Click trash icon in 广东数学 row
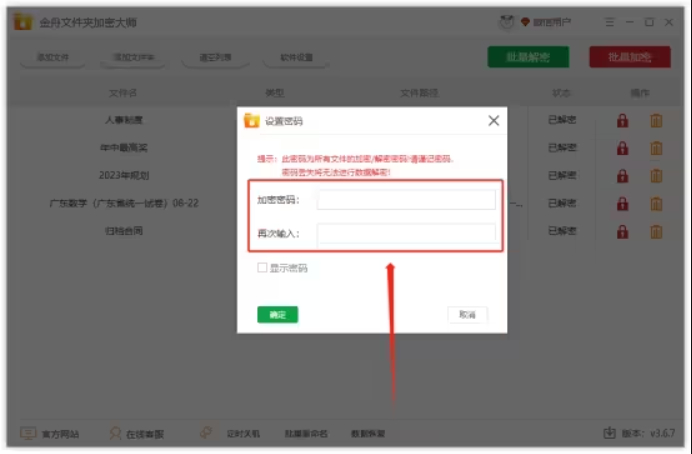Viewport: 692px width, 454px height. coord(656,204)
